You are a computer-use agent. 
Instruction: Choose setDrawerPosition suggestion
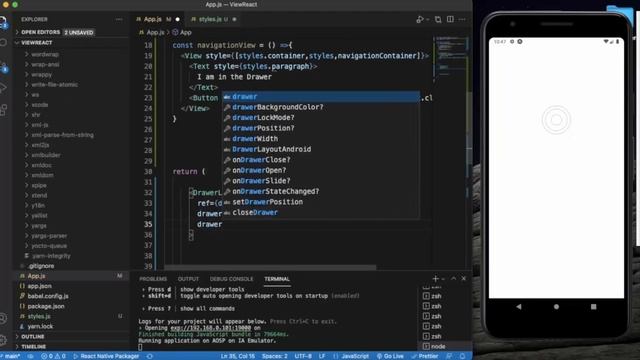321,202
